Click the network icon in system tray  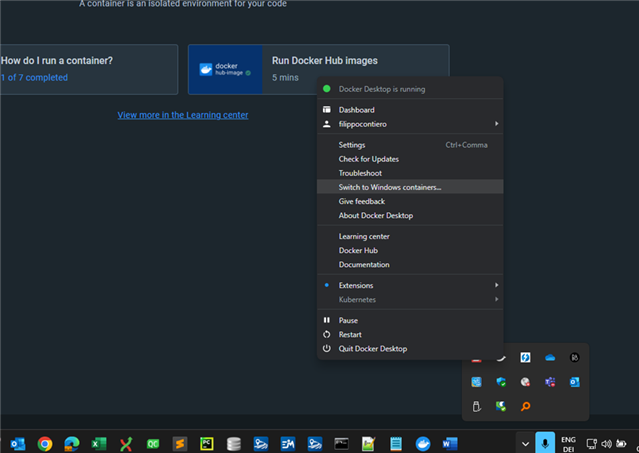pos(592,444)
